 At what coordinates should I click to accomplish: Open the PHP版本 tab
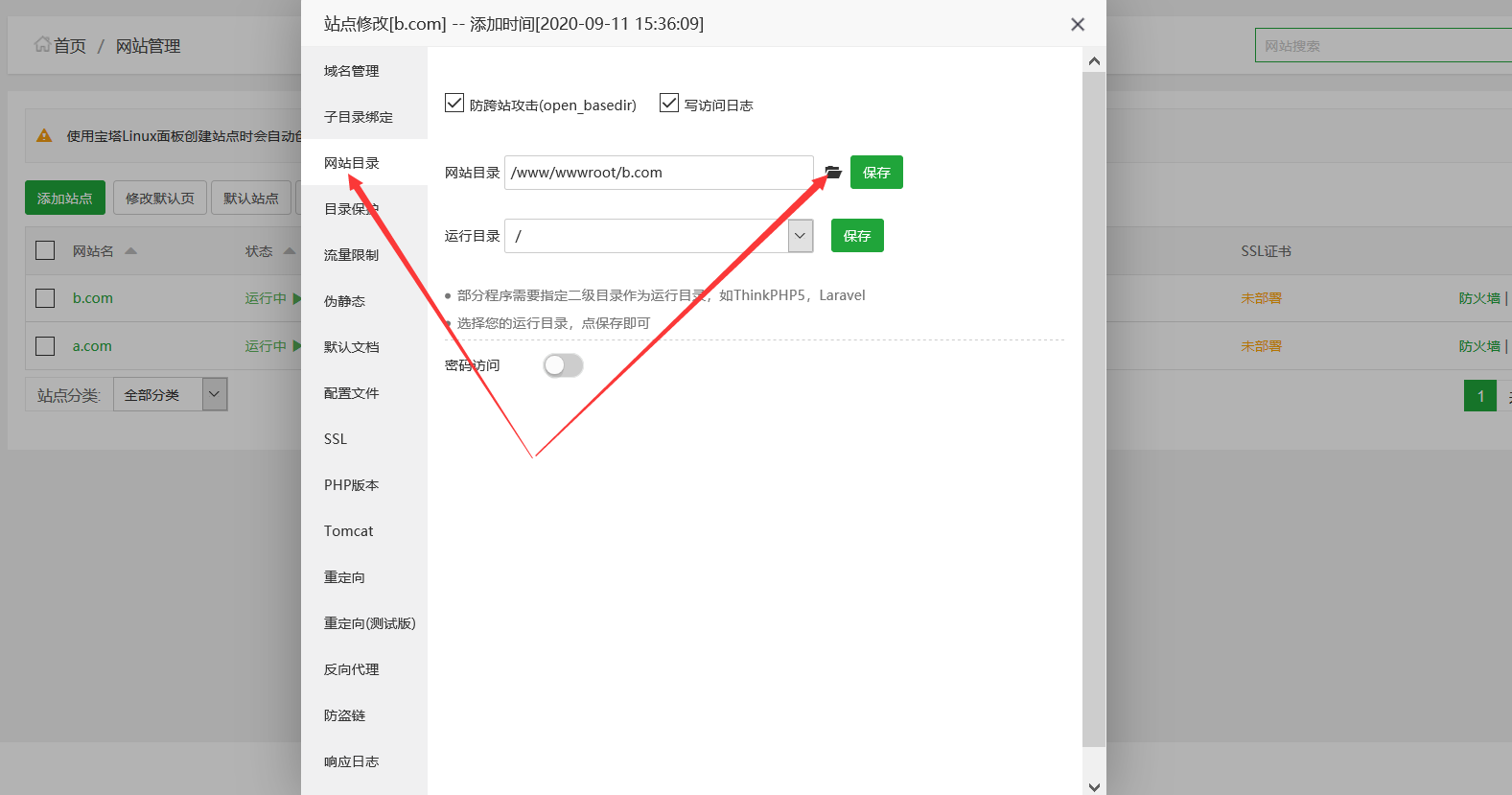[x=364, y=485]
